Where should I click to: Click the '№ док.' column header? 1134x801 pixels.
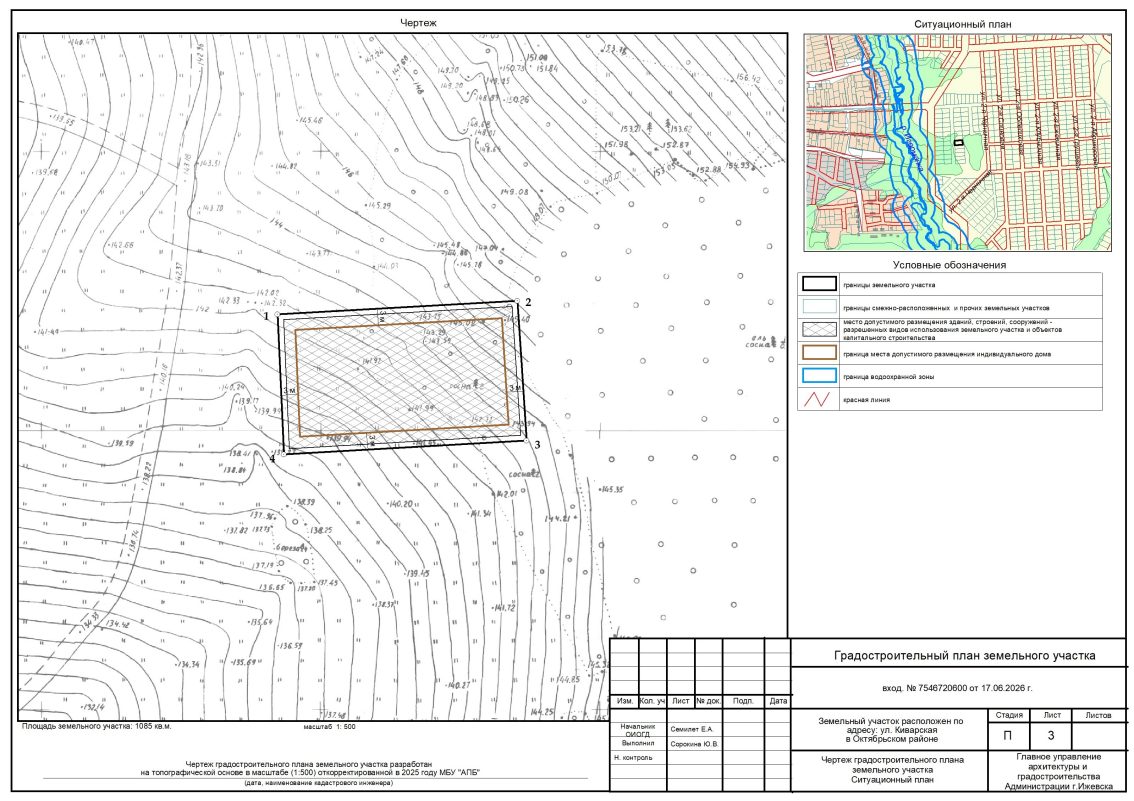709,701
